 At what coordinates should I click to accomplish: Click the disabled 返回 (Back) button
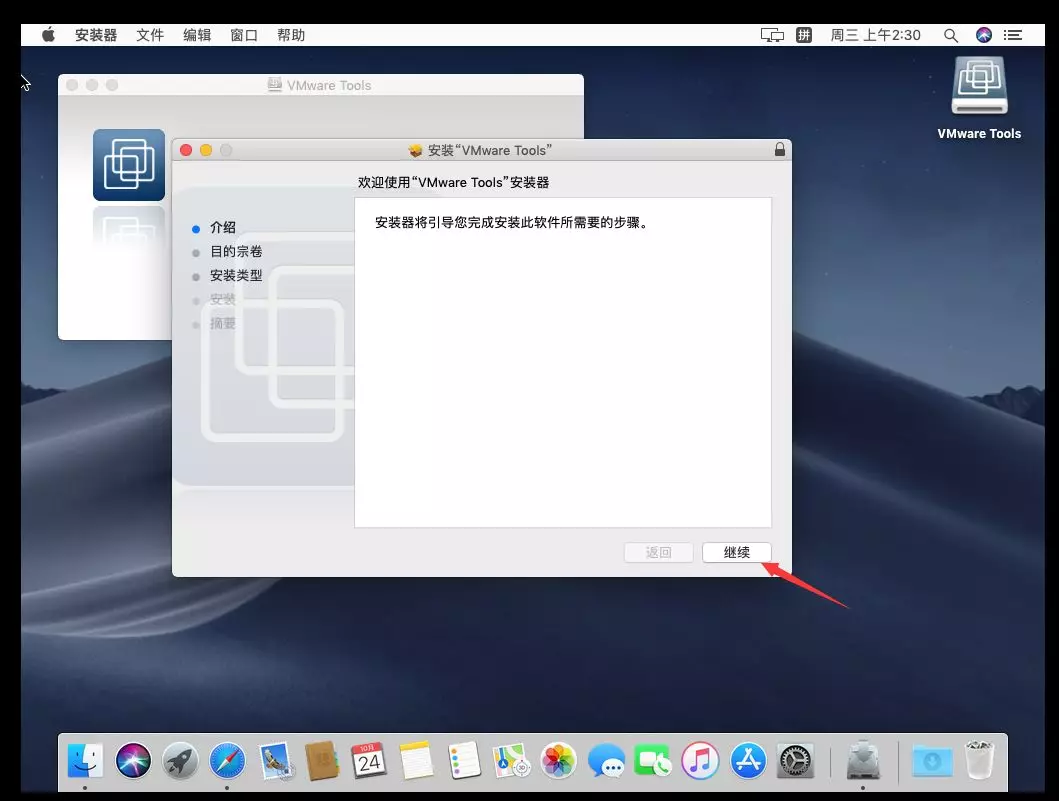(658, 552)
